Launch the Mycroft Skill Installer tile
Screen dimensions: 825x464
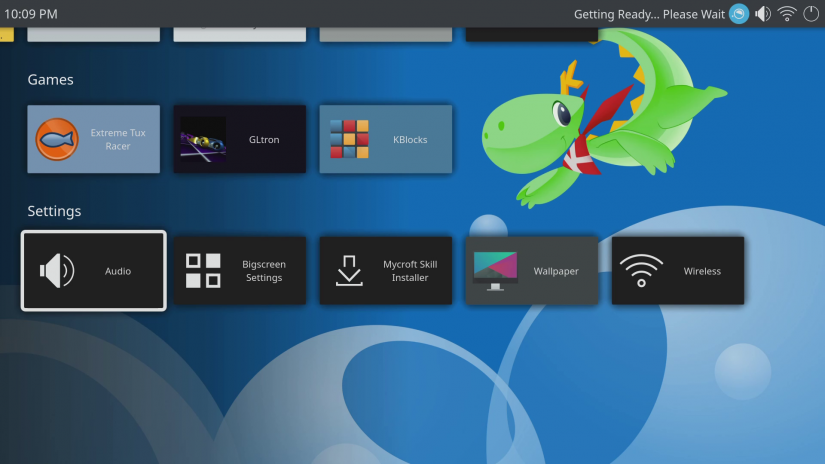(x=386, y=270)
